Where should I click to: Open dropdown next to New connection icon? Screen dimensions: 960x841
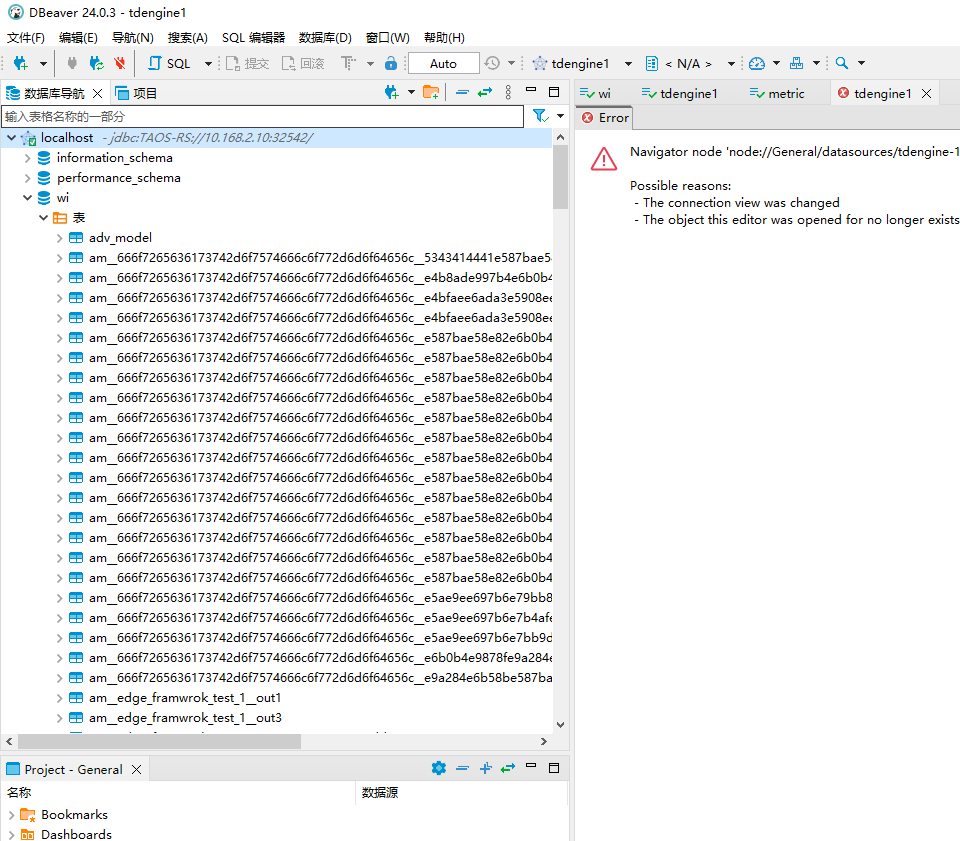(x=43, y=63)
